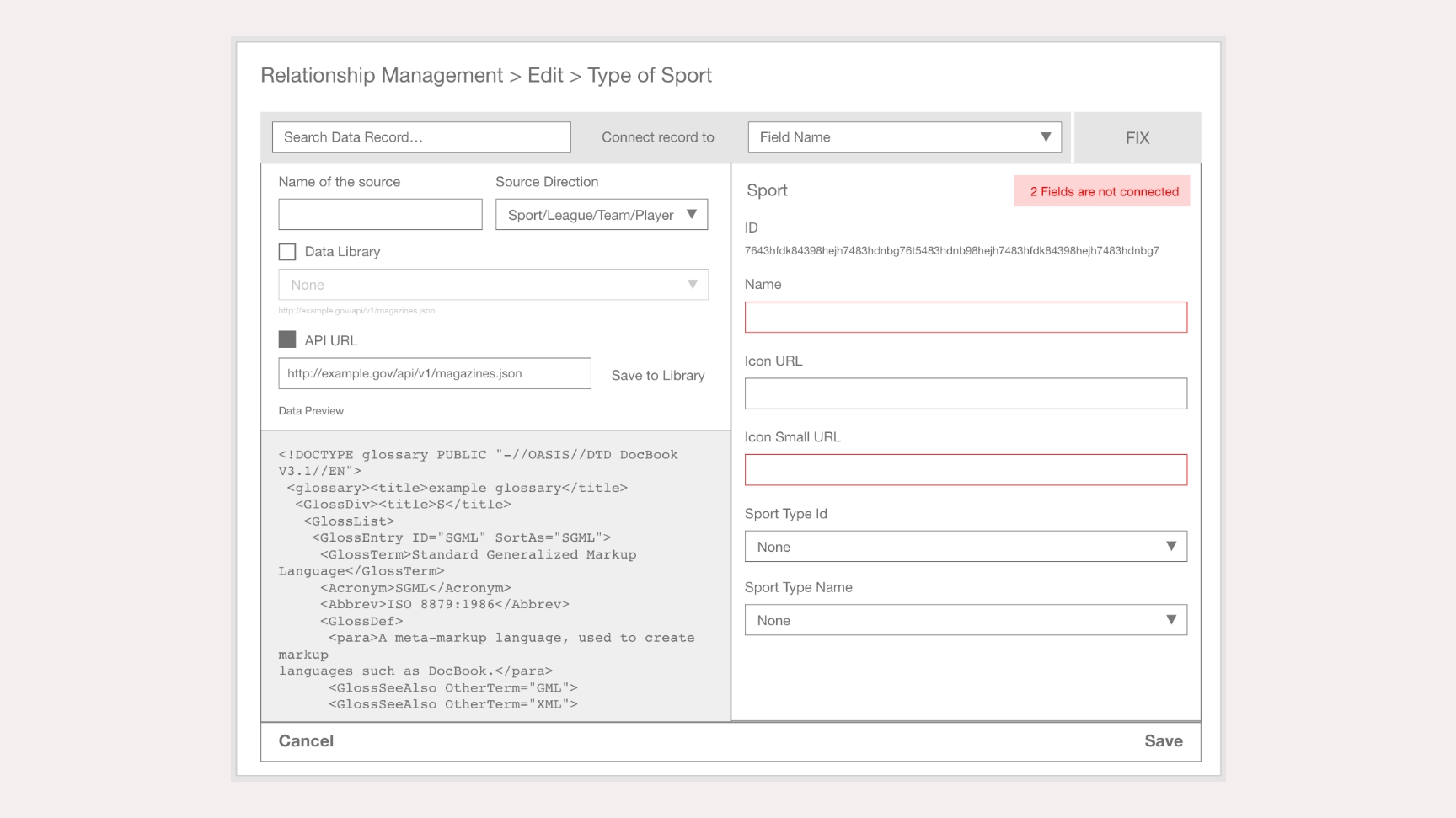Click the Search Data Record field
Viewport: 1456px width, 818px height.
421,137
